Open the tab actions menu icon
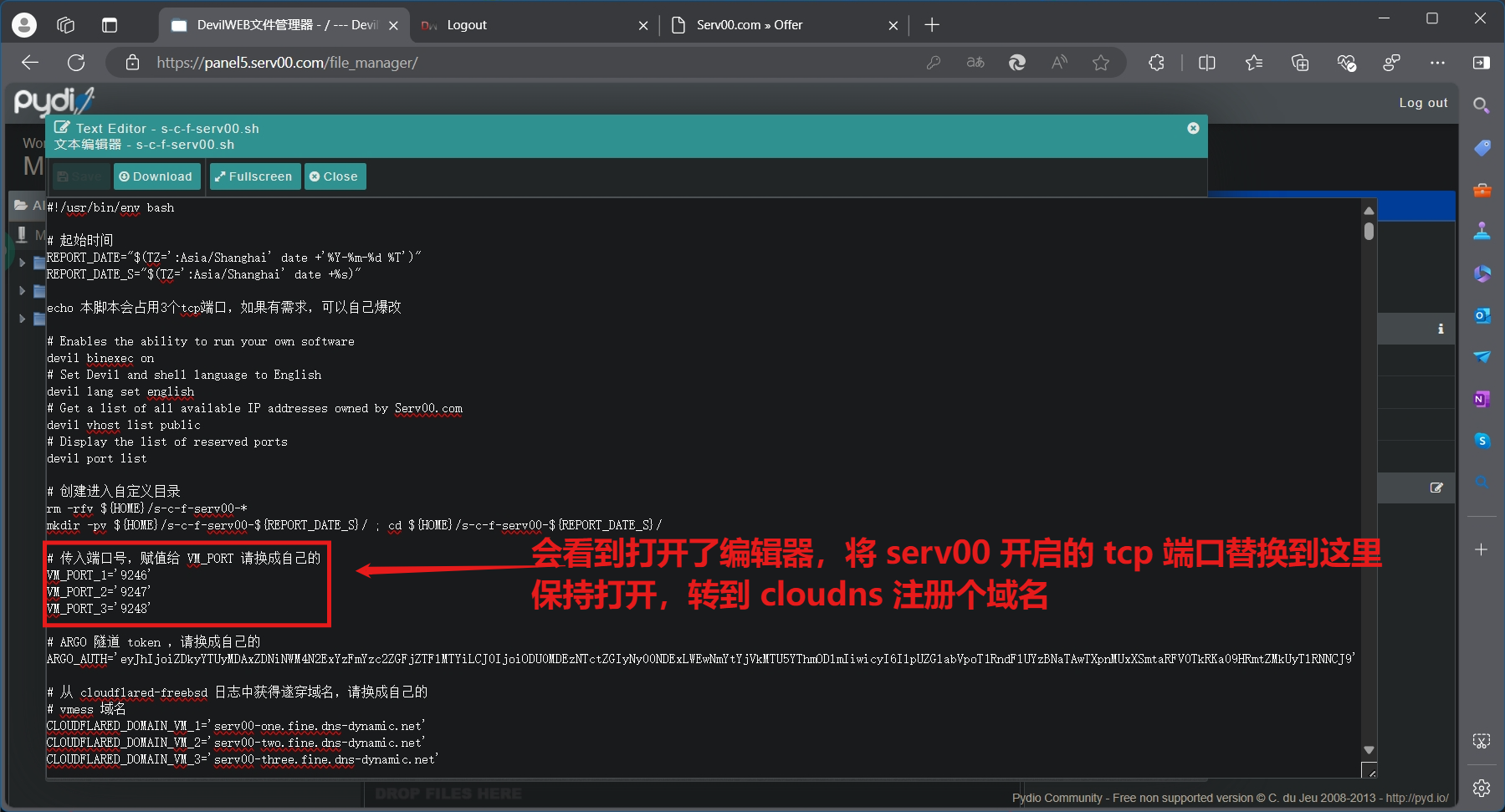Image resolution: width=1505 pixels, height=812 pixels. [x=110, y=25]
